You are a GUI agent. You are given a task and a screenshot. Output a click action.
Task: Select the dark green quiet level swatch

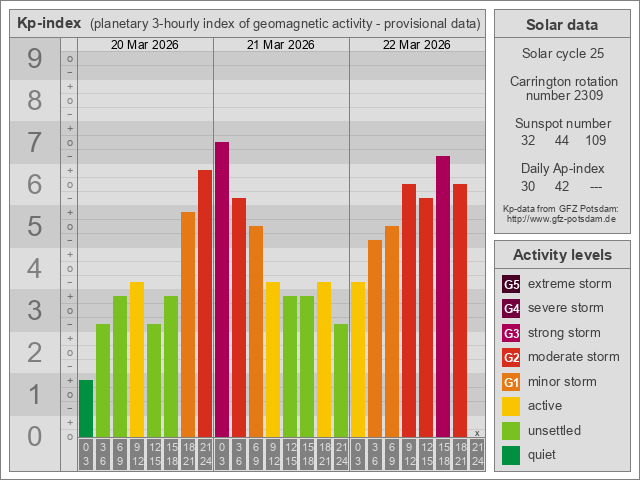[x=511, y=455]
